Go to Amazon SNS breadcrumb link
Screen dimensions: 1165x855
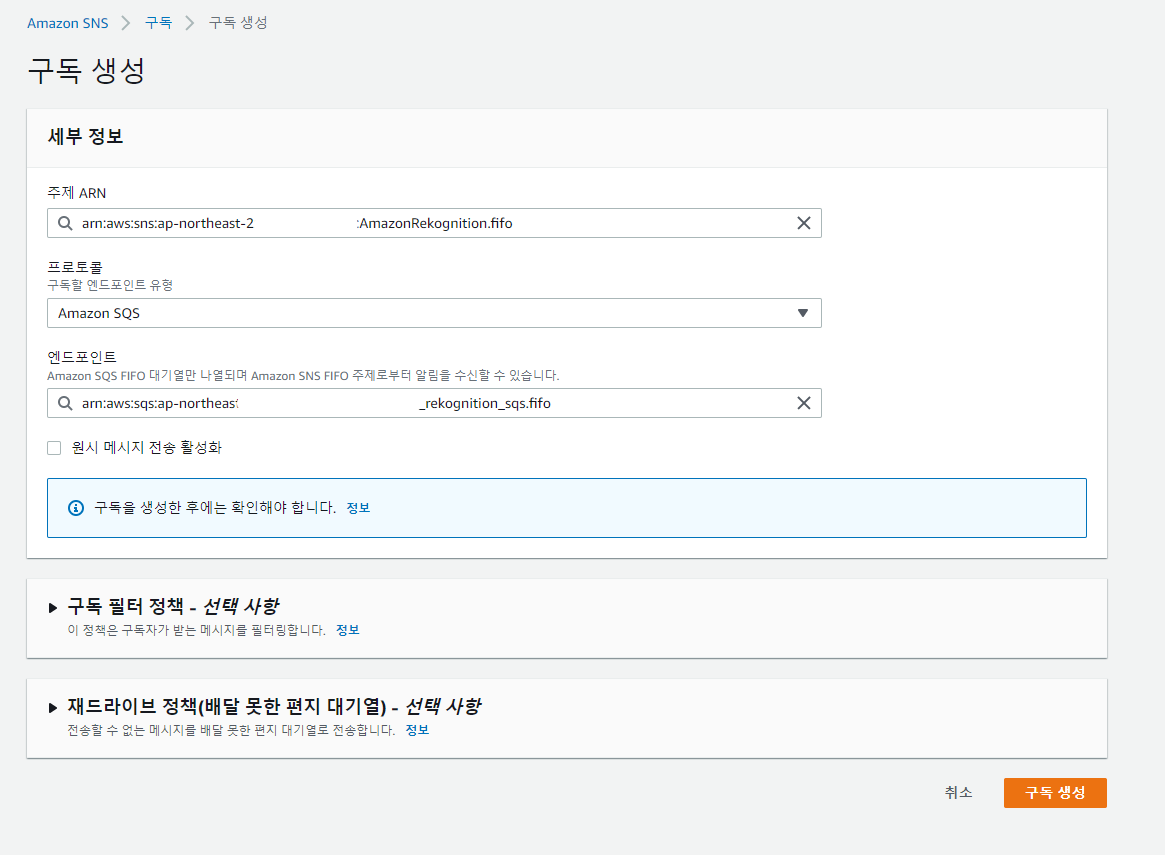pyautogui.click(x=68, y=23)
